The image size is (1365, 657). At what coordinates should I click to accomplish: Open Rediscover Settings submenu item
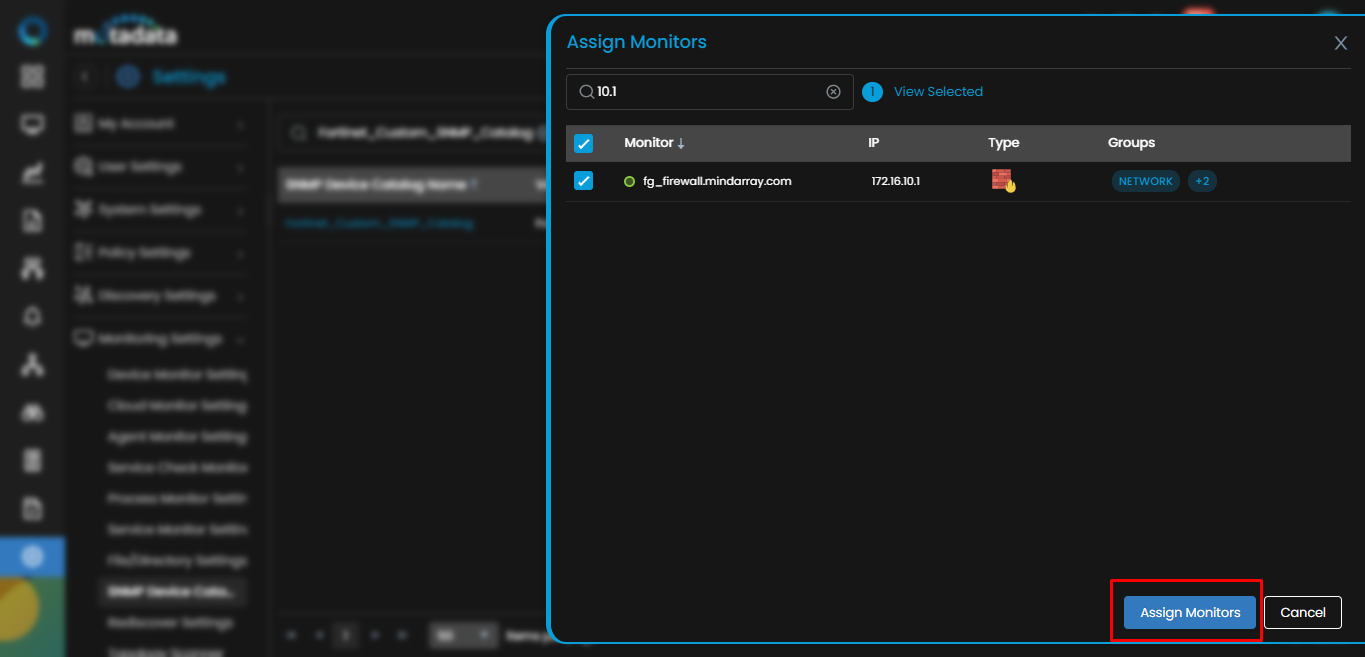pos(170,623)
